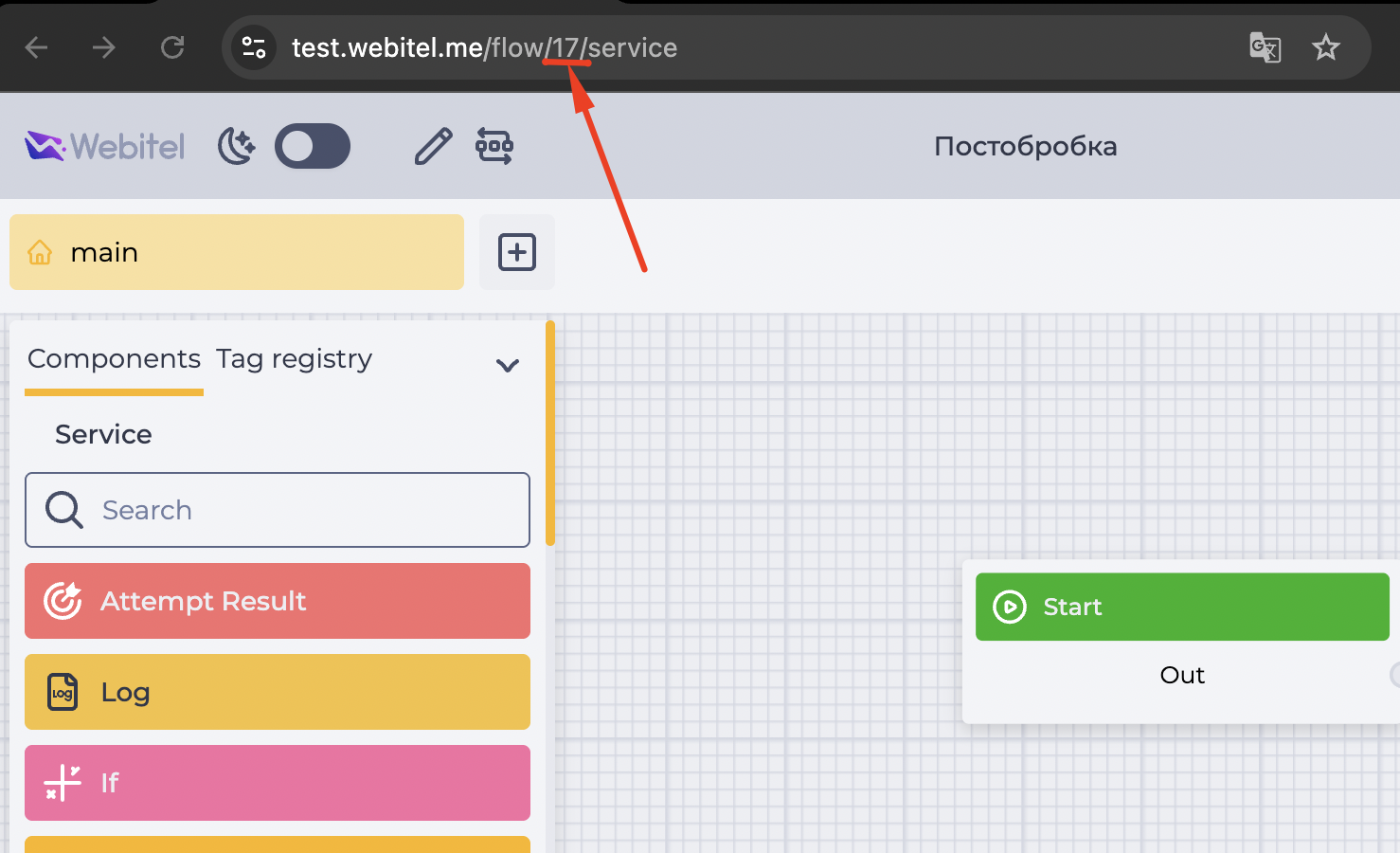Click the pencil edit icon
The height and width of the screenshot is (853, 1400).
(434, 146)
